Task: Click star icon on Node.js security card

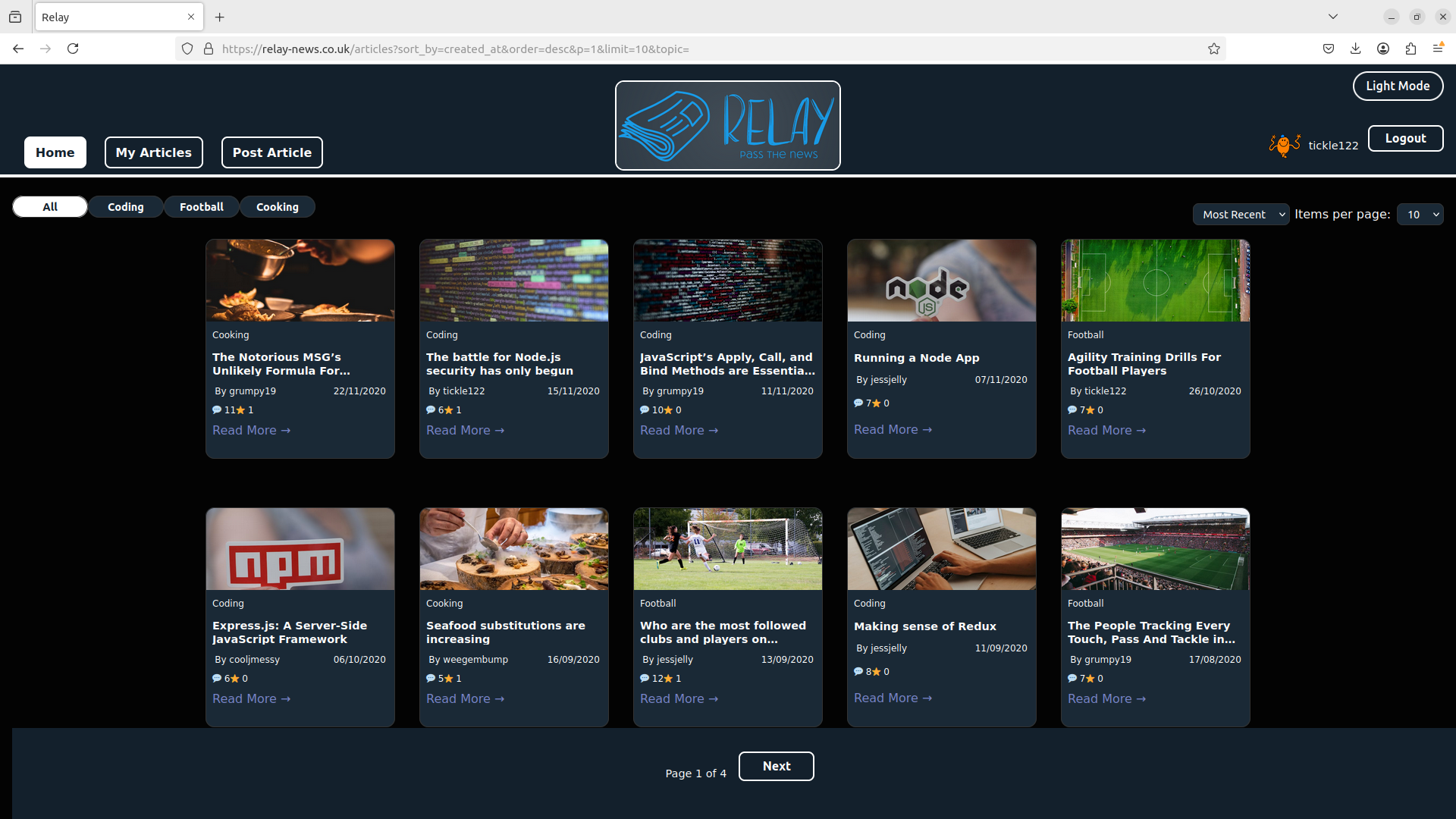Action: [449, 410]
